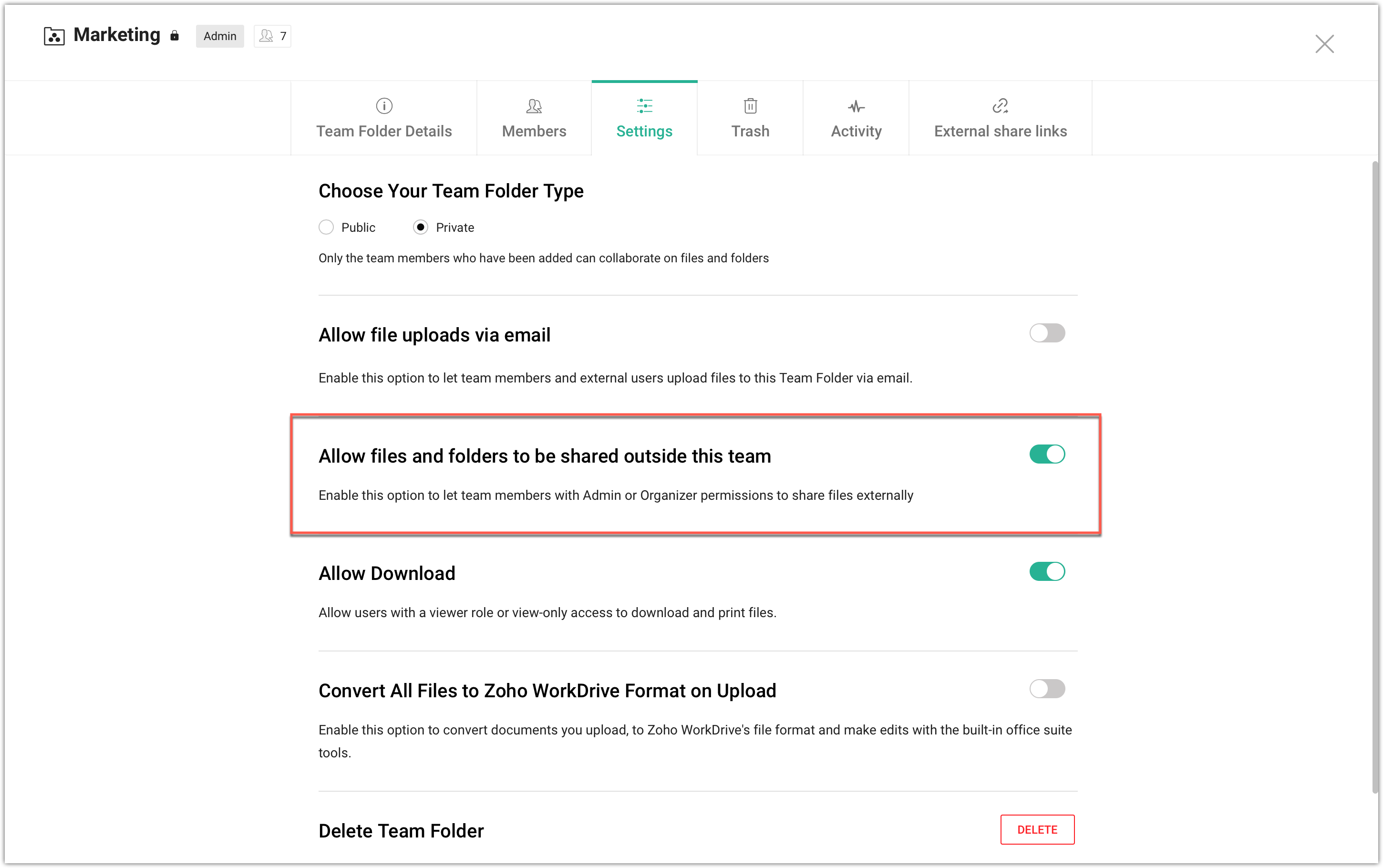Click the Settings sliders icon
The image size is (1383, 868).
point(644,105)
